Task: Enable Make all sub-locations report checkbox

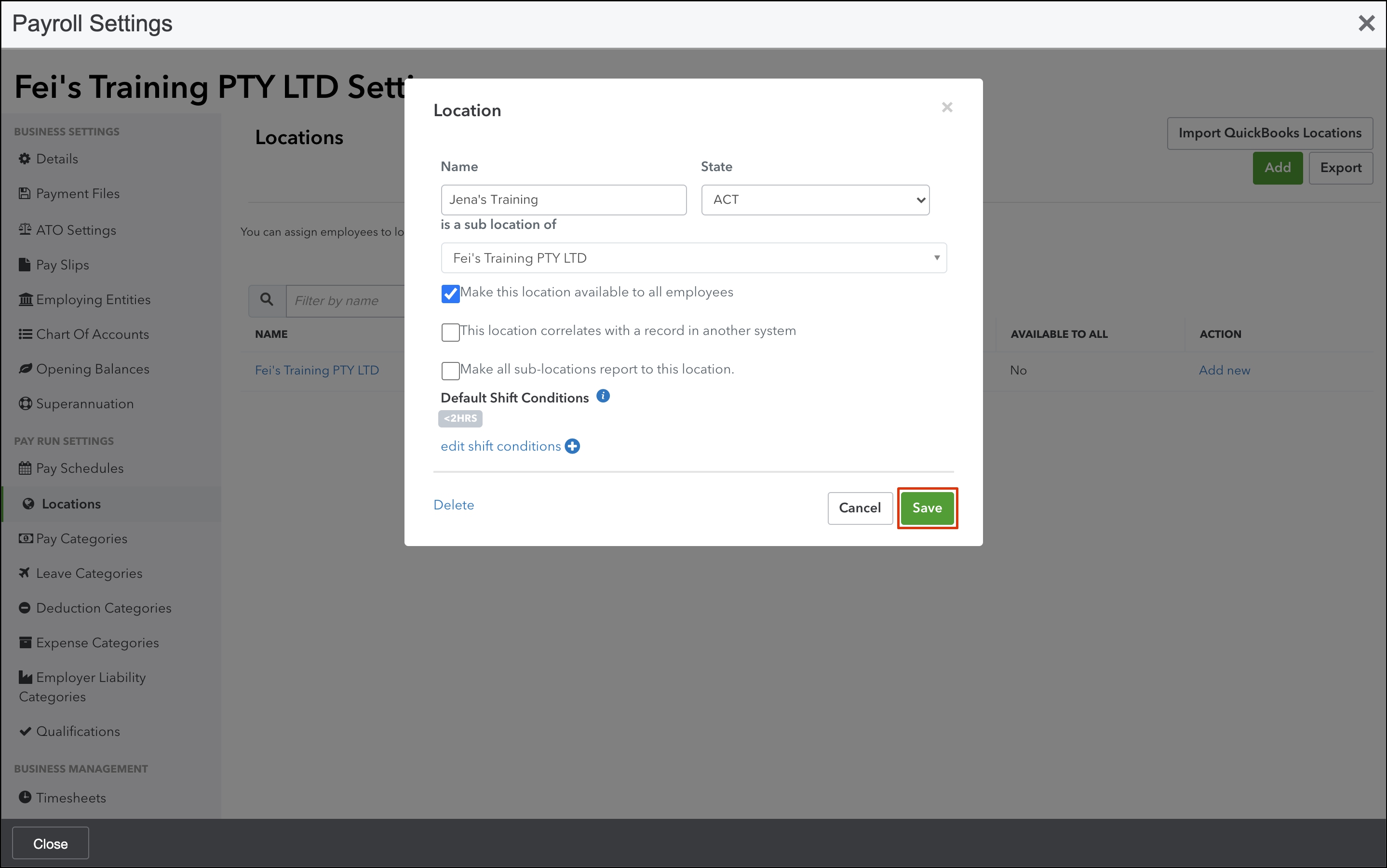Action: click(450, 370)
